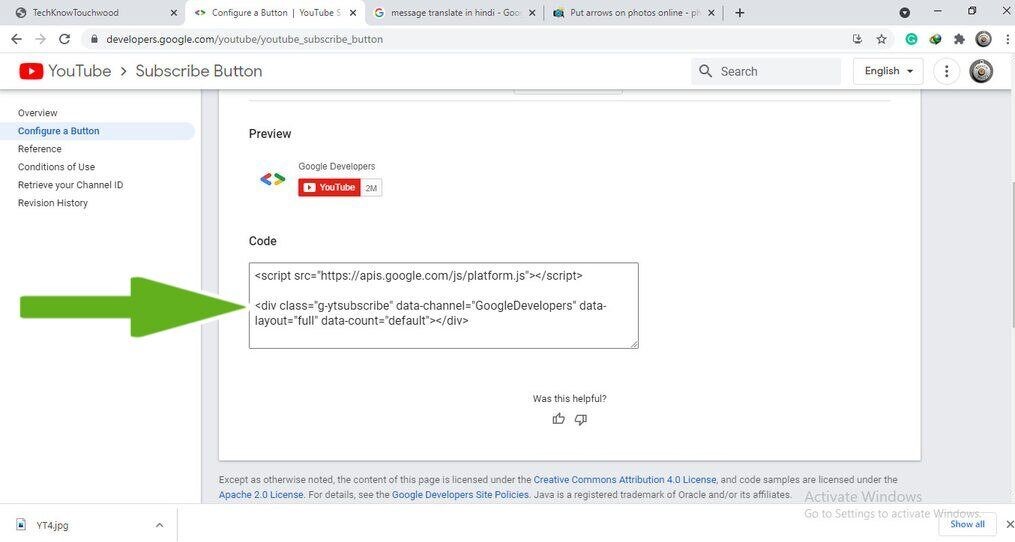Screen dimensions: 1015x542
Task: Open the colorful extension icon beside Grammarly
Action: point(935,40)
